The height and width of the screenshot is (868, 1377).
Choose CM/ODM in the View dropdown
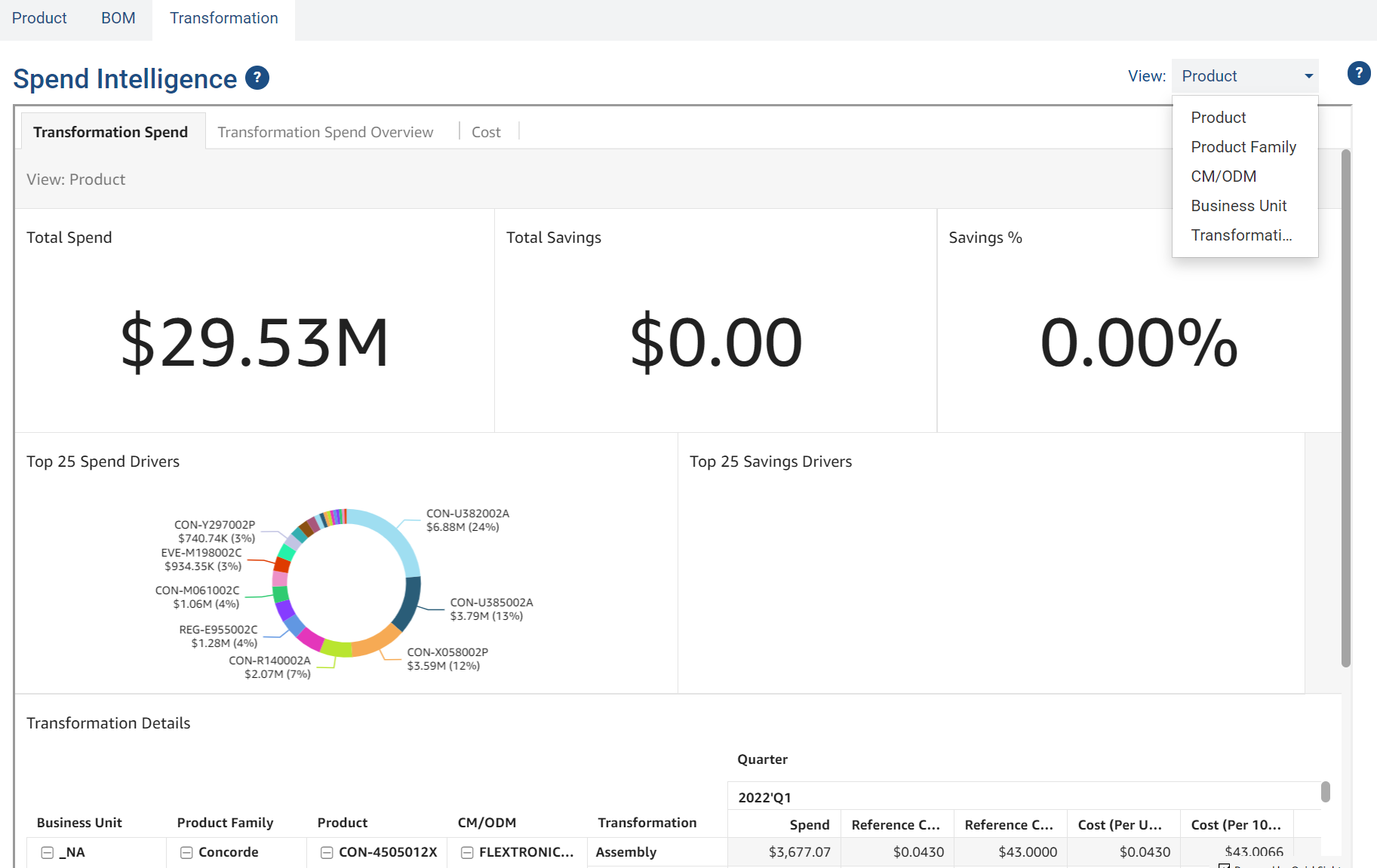[1223, 176]
